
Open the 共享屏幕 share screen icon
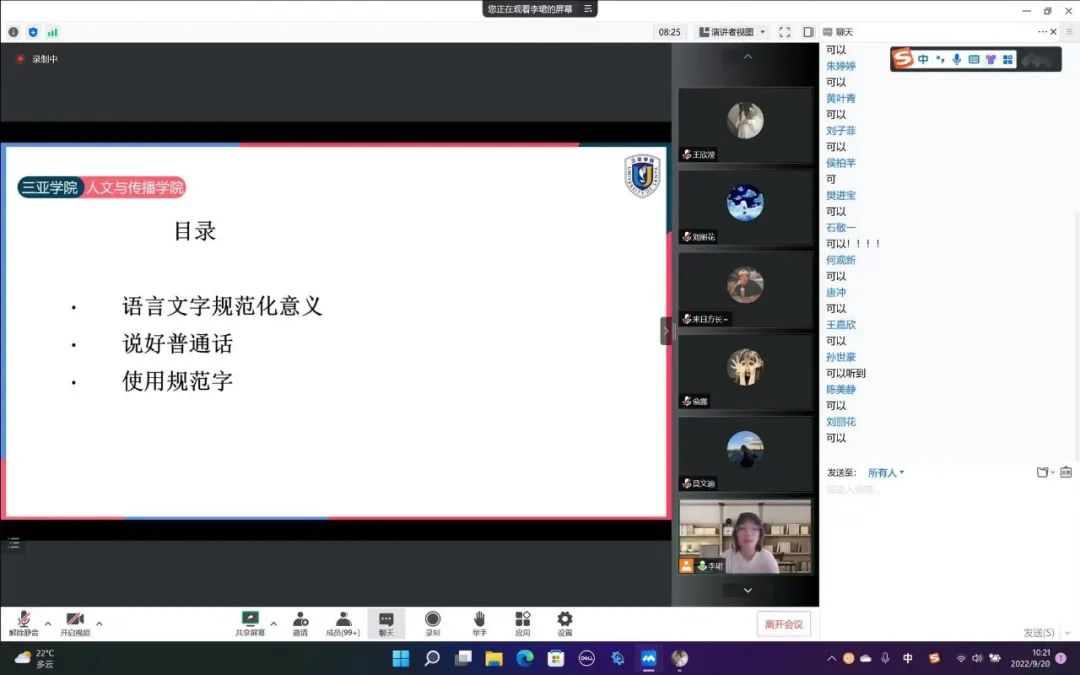250,620
